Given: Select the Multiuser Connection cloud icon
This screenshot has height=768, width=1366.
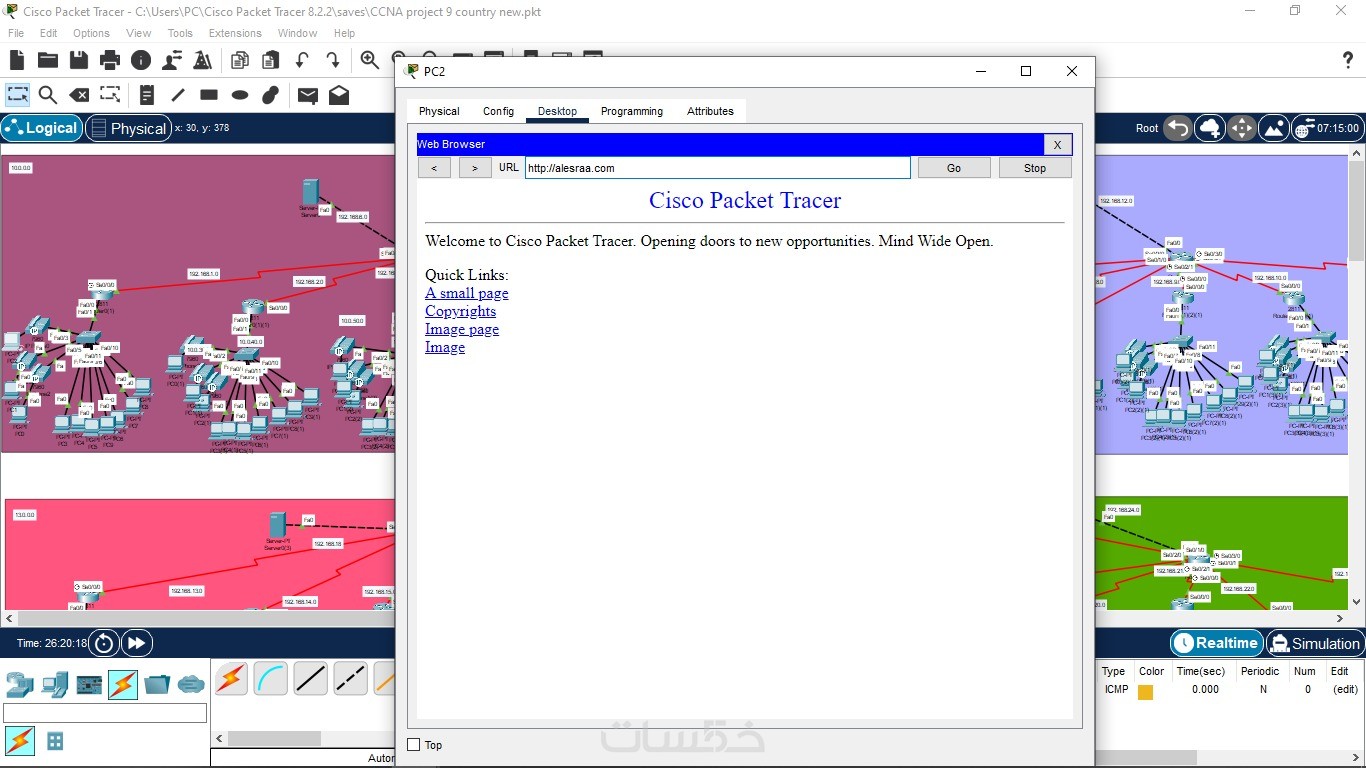Looking at the screenshot, I should click(x=191, y=685).
